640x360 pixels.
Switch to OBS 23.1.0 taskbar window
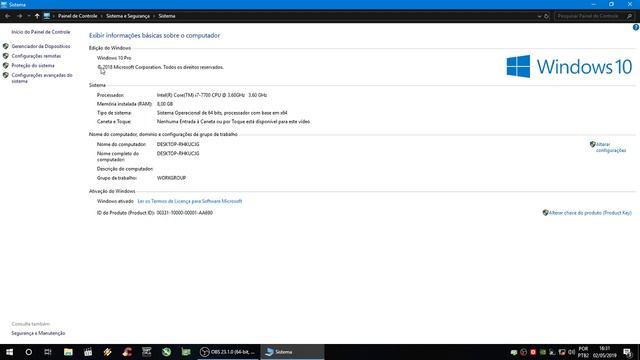pos(228,352)
